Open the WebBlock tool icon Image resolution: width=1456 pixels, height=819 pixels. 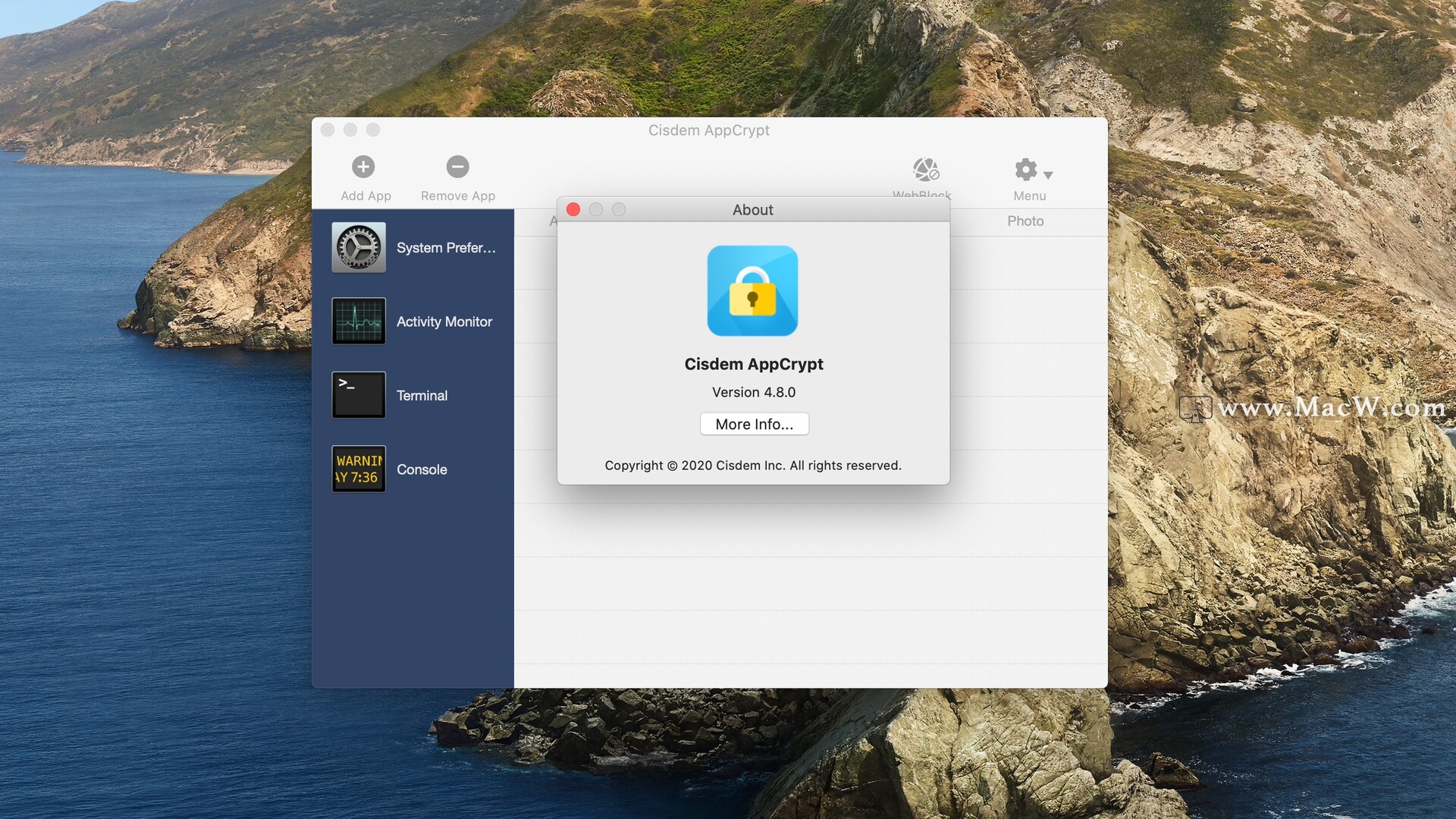coord(925,170)
